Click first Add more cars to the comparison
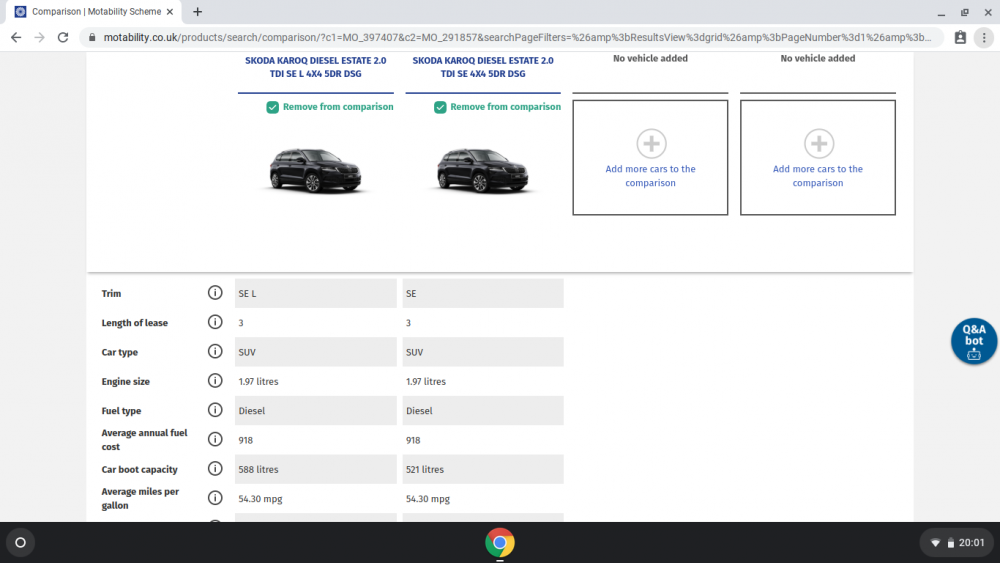This screenshot has width=1000, height=563. (x=651, y=176)
